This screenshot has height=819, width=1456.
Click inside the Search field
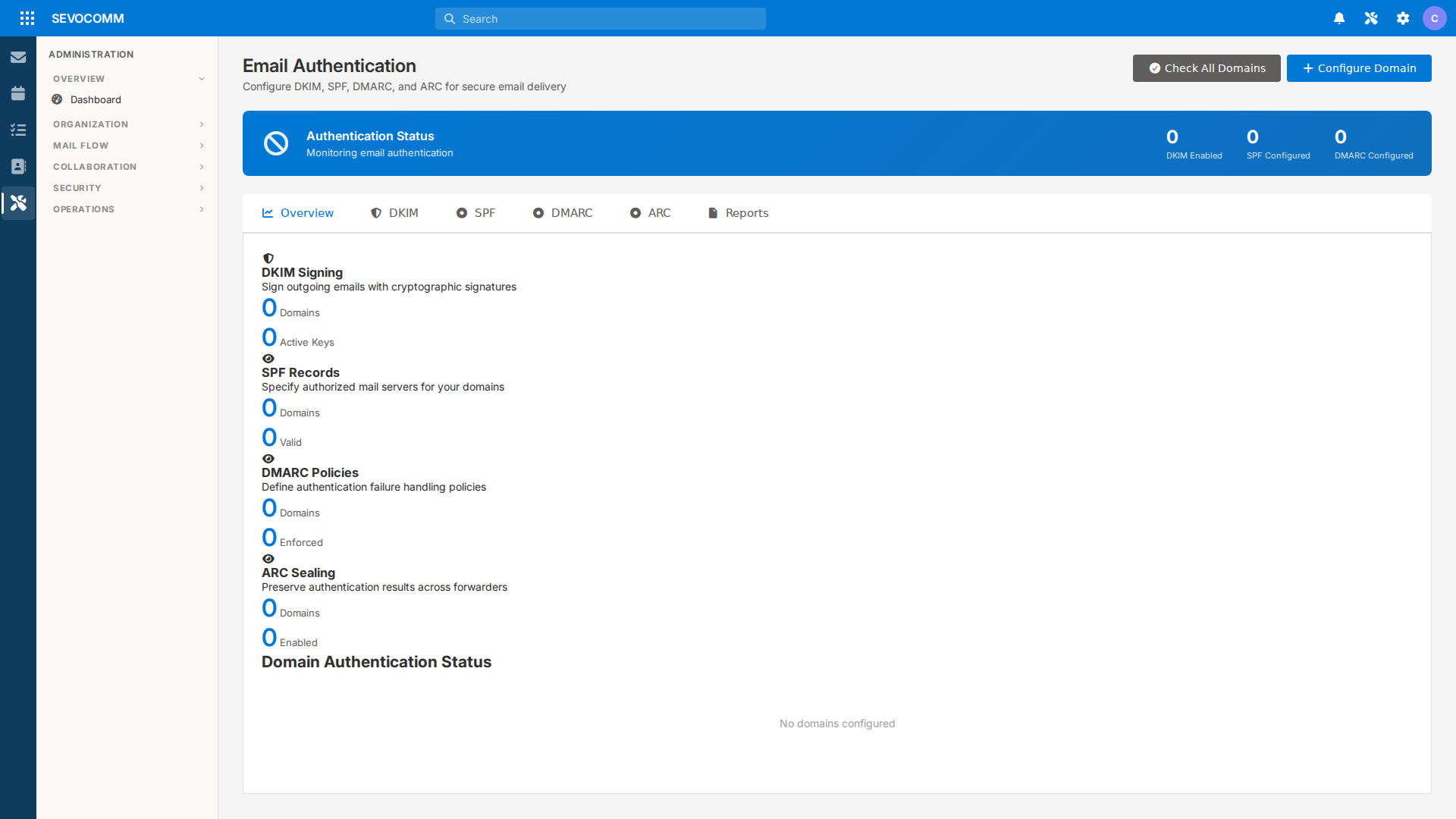point(600,18)
